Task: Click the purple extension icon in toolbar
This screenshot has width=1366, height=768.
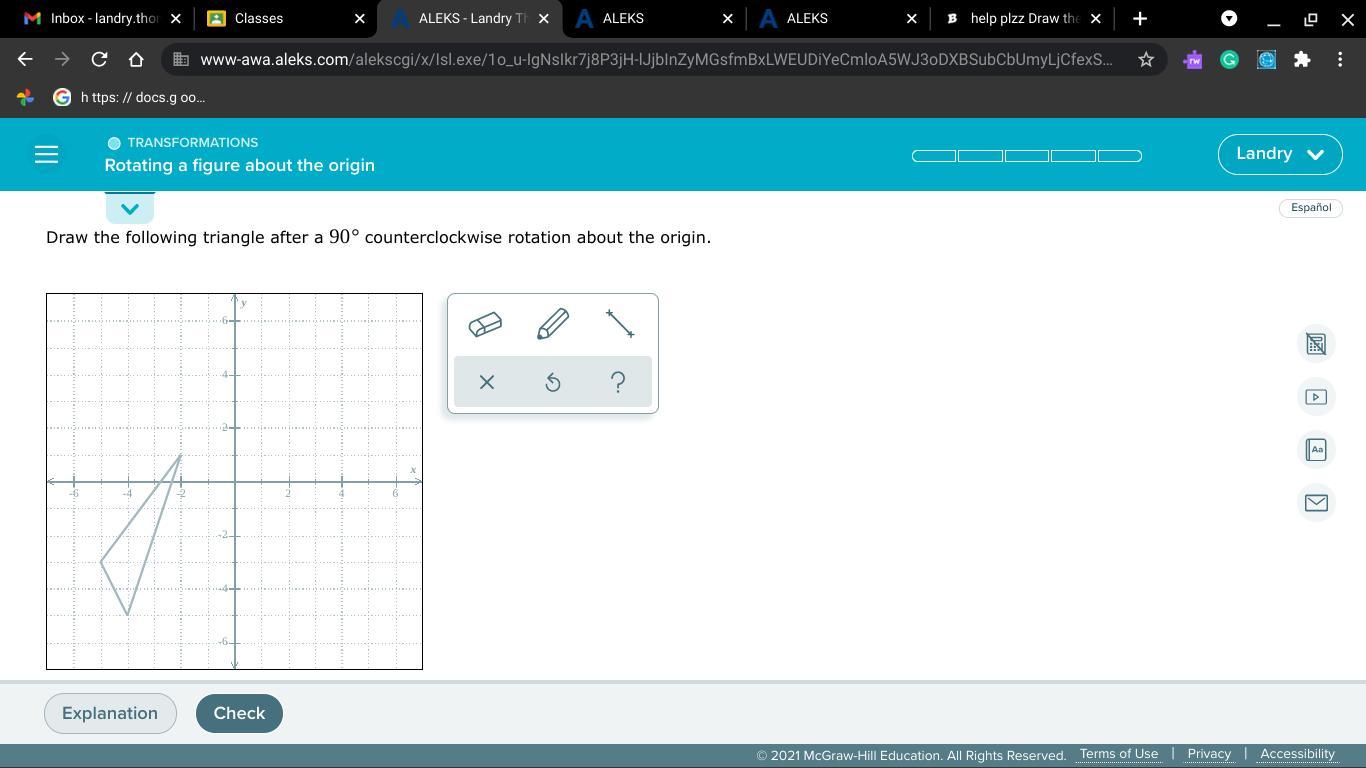Action: pos(1192,60)
